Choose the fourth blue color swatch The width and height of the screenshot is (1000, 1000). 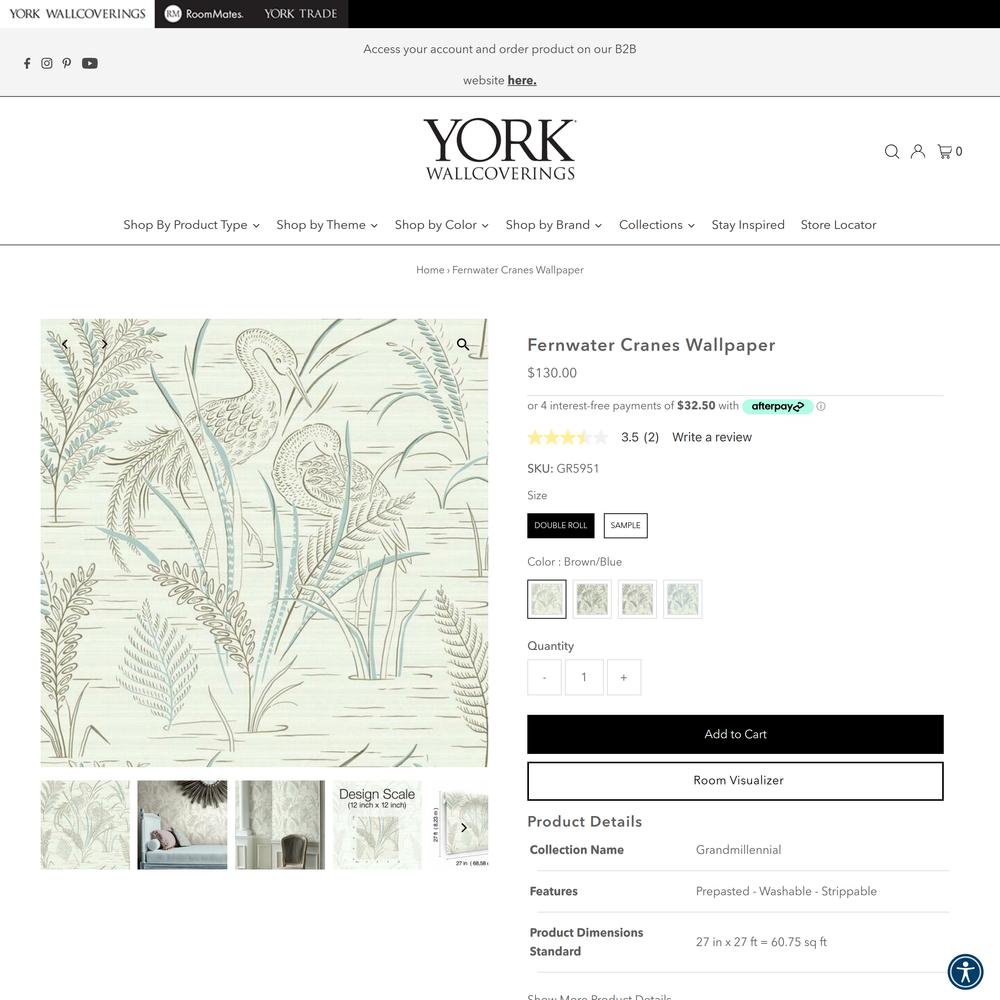[x=682, y=599]
